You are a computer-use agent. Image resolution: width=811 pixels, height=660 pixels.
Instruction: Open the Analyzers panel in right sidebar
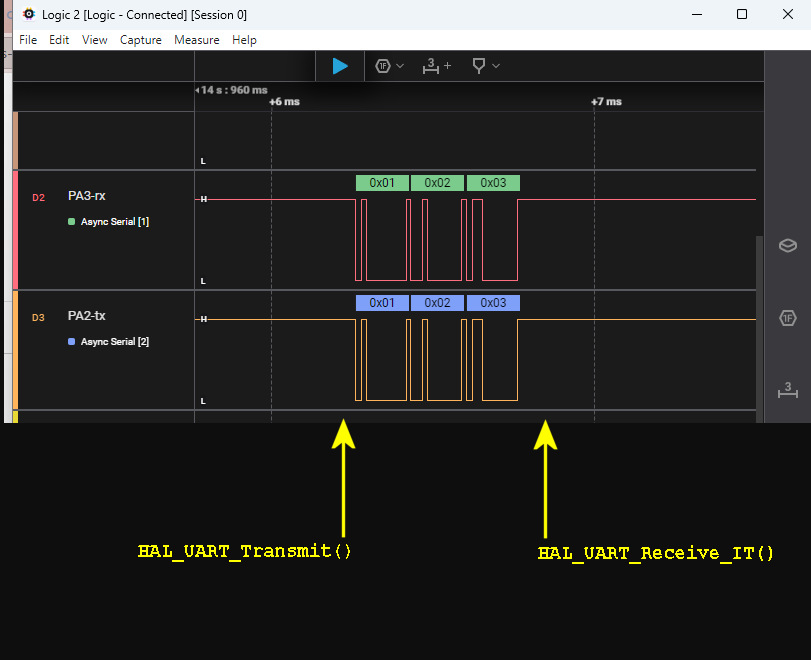click(x=788, y=318)
